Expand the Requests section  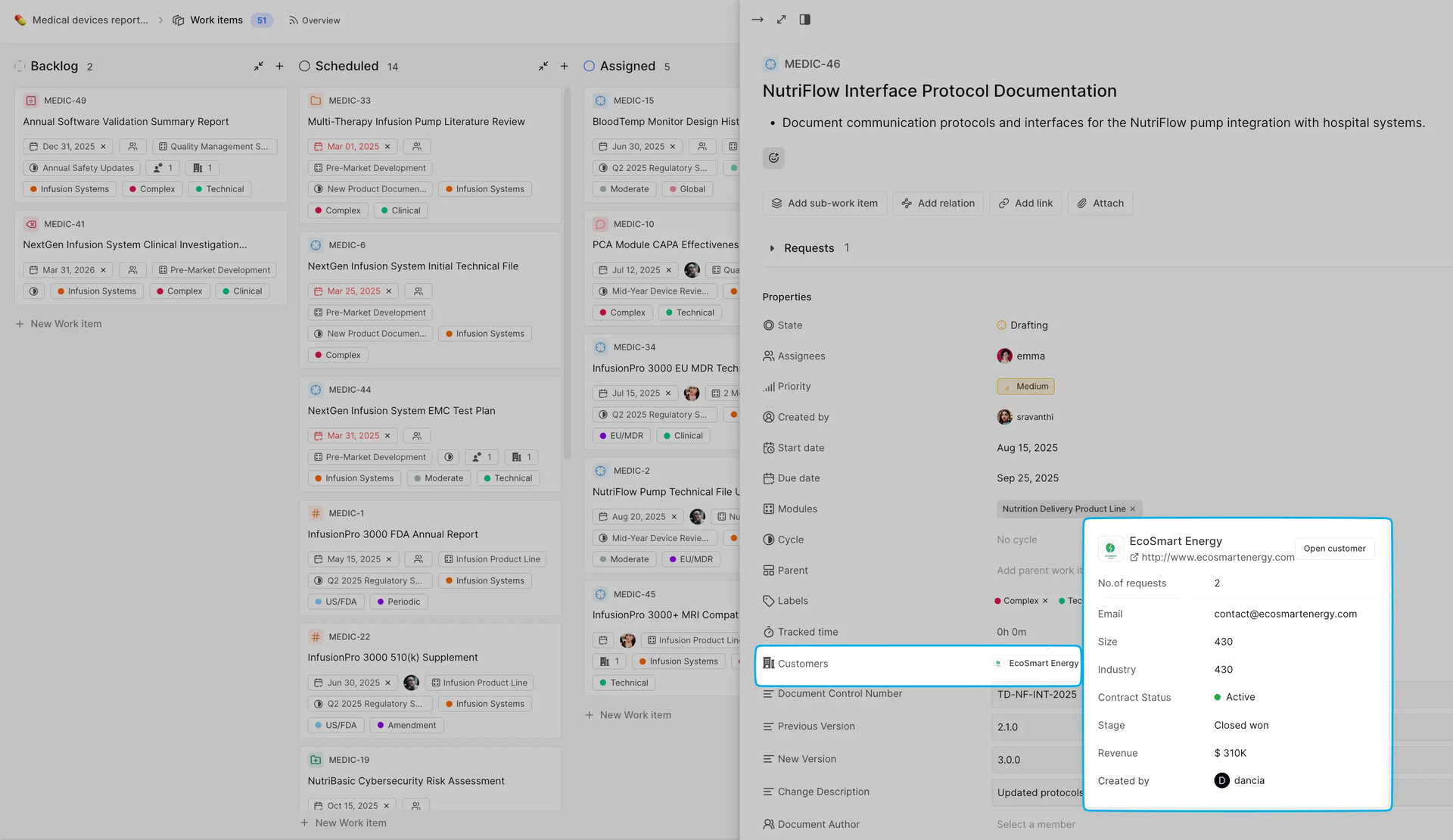tap(772, 248)
